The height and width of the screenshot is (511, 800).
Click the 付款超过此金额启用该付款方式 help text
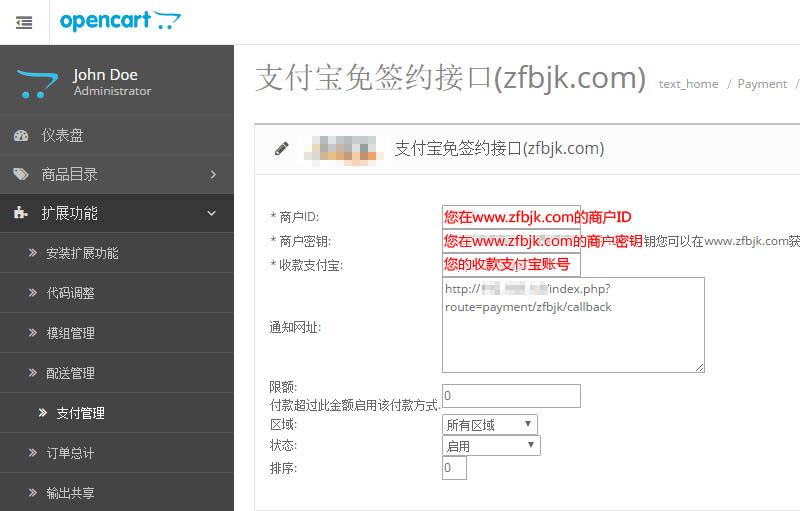[x=355, y=405]
